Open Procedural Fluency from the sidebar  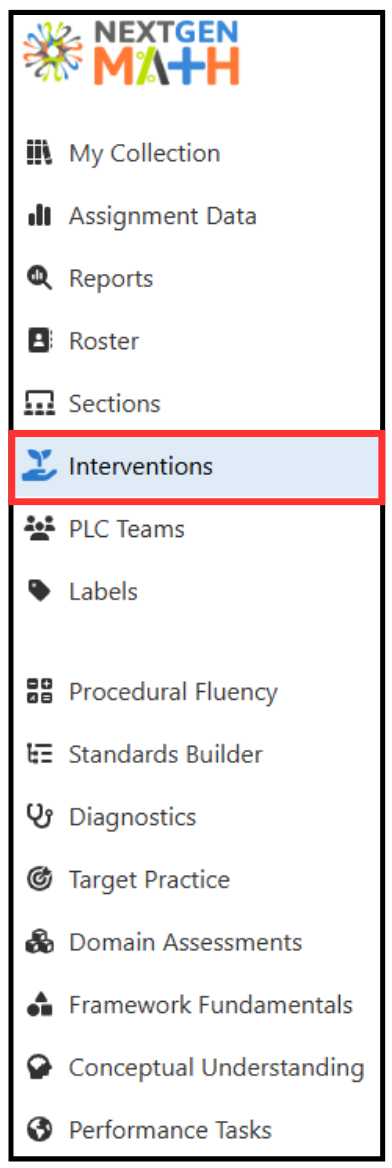coord(196,692)
